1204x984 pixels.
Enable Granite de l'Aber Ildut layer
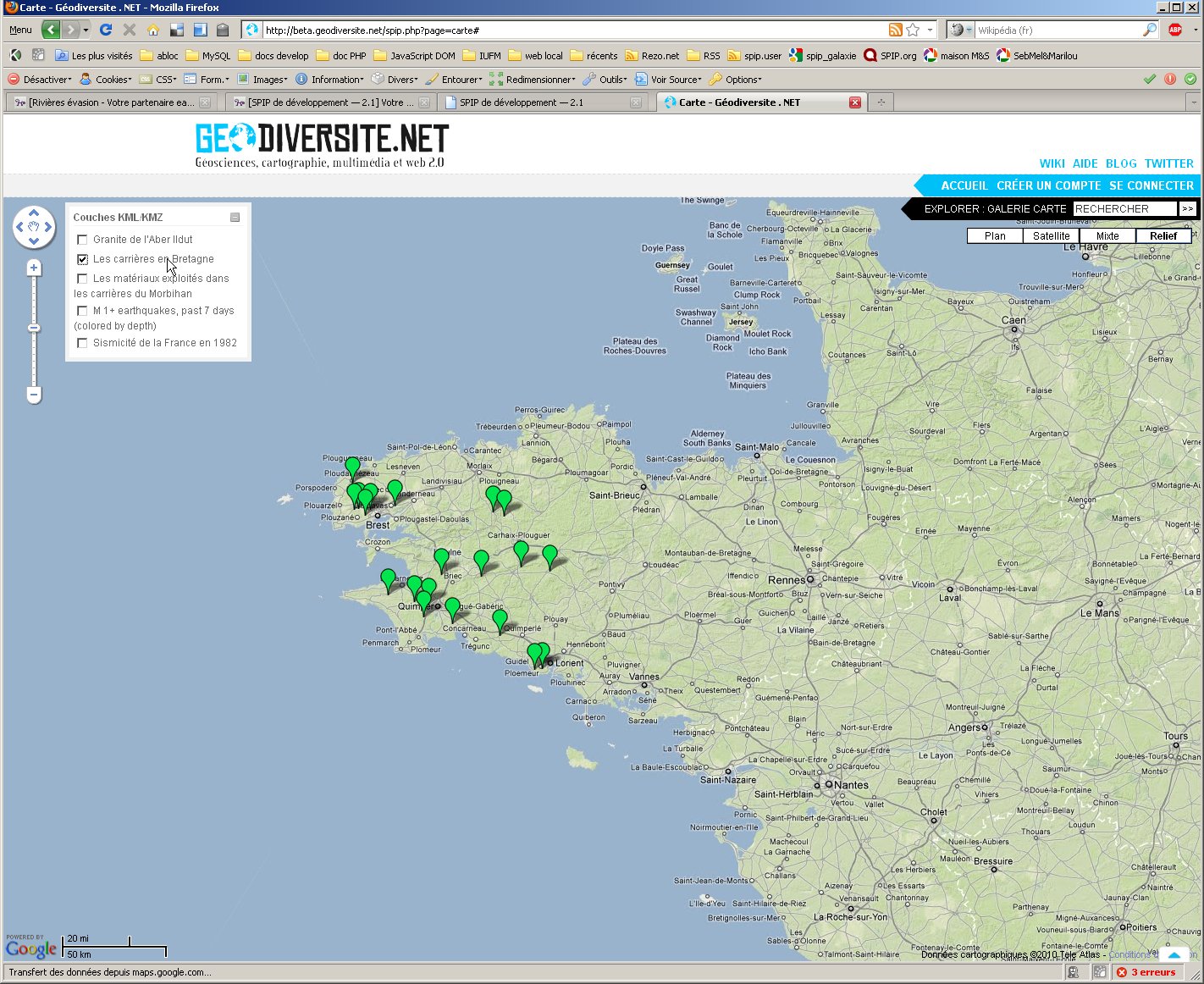pyautogui.click(x=82, y=240)
